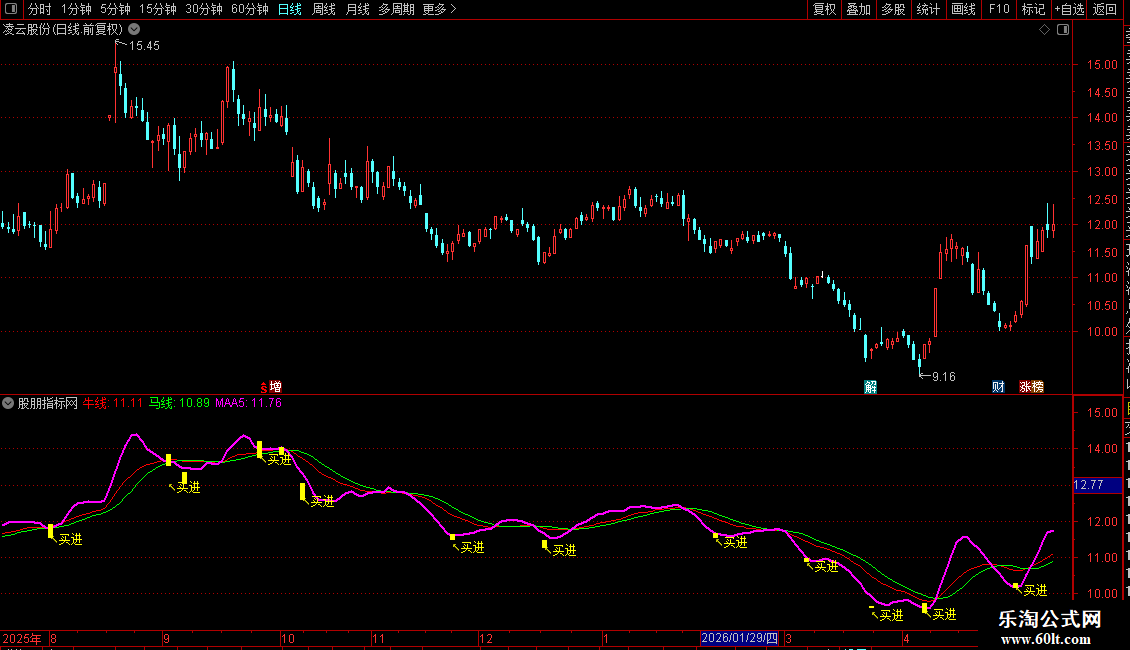Click the 2025年 label on time axis
The height and width of the screenshot is (650, 1130).
tap(22, 638)
